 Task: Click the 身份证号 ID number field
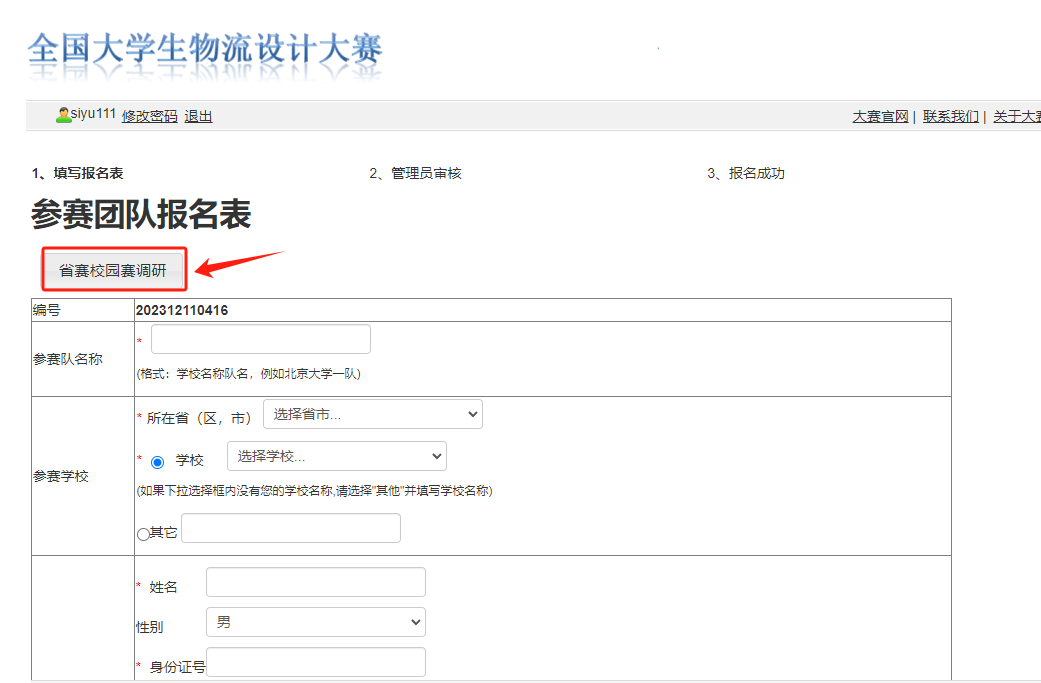click(x=315, y=661)
